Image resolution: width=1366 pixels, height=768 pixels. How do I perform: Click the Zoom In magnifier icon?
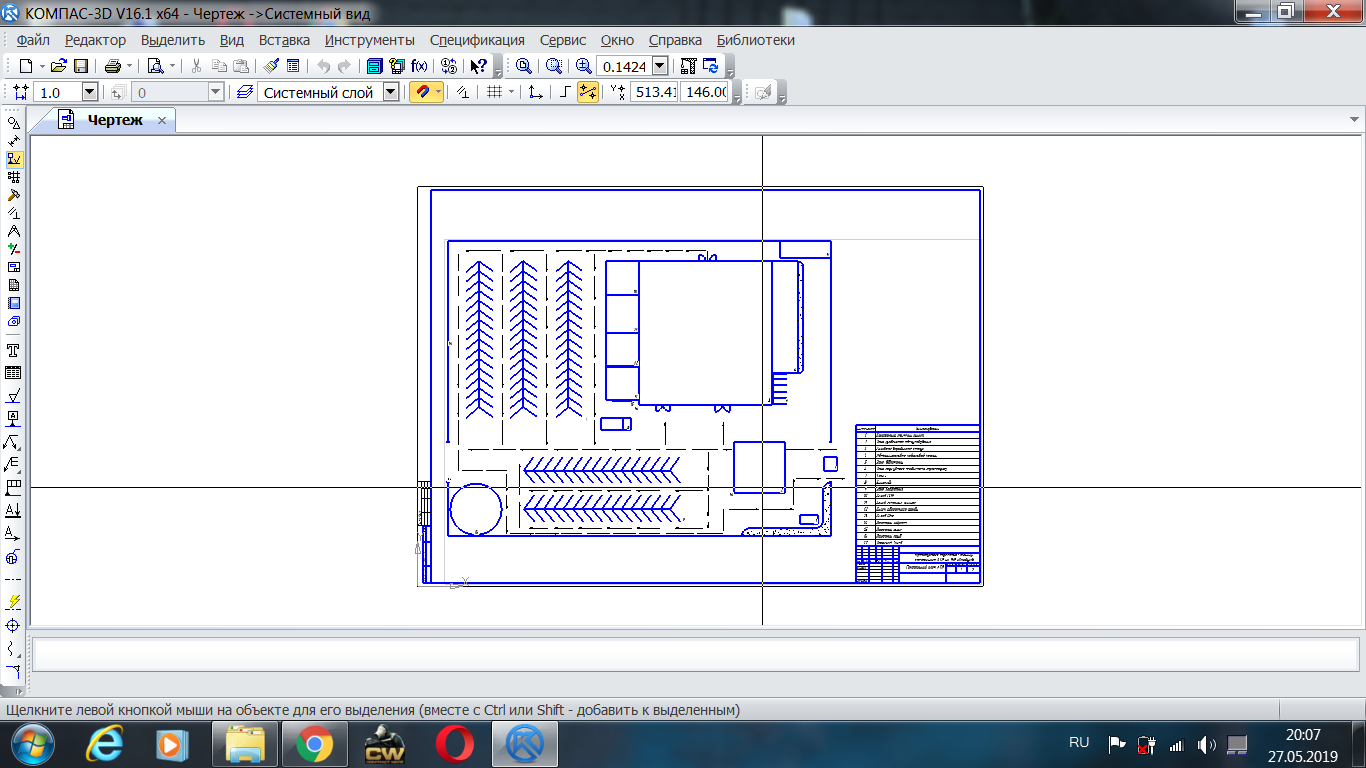(584, 66)
